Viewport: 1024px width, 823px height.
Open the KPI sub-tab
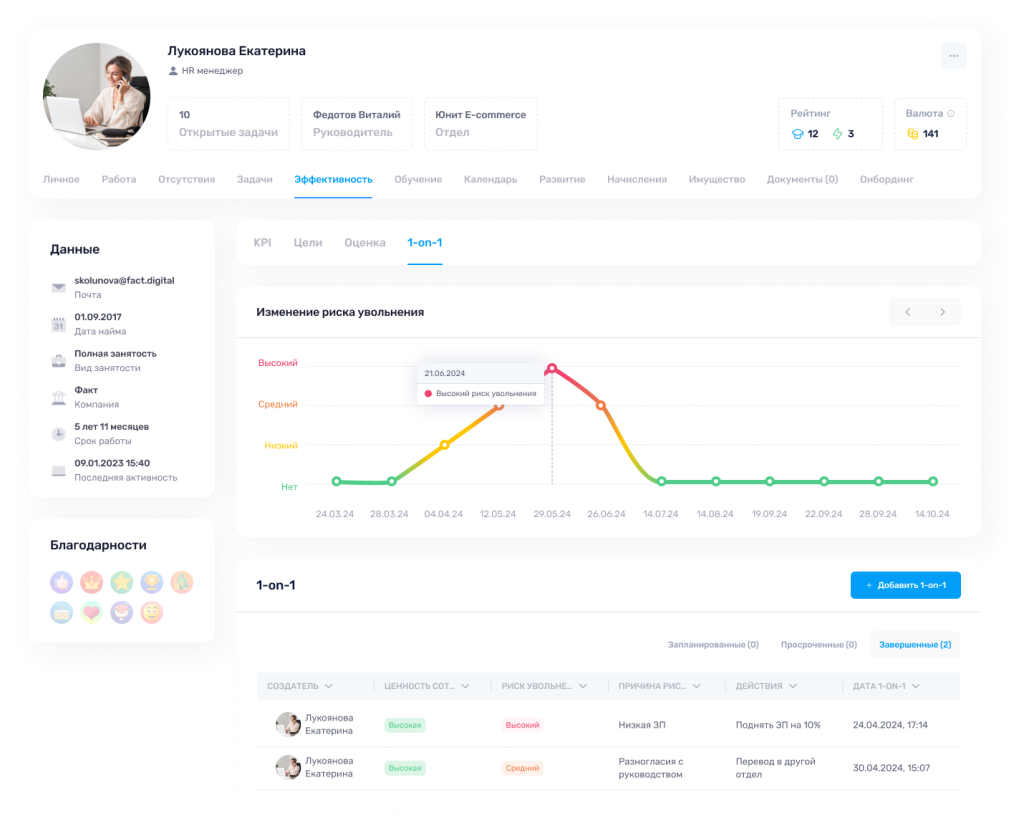point(262,243)
